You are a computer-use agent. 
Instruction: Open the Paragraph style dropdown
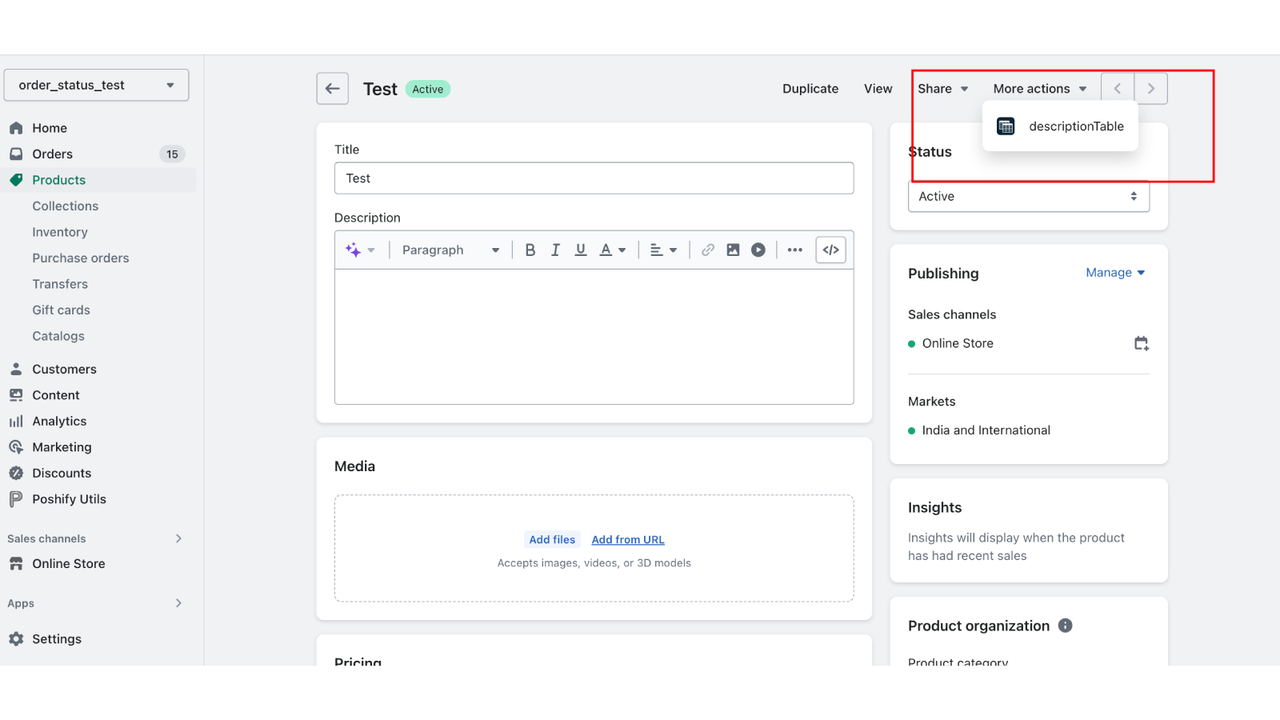coord(449,249)
